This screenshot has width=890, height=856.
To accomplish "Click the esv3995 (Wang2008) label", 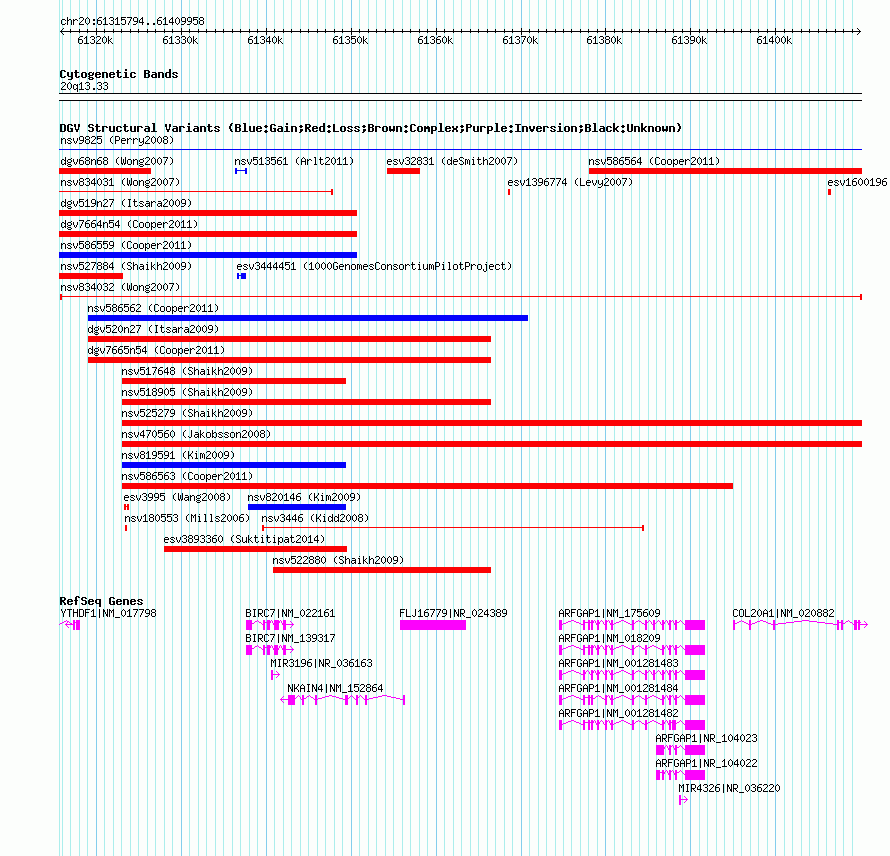I will click(177, 497).
